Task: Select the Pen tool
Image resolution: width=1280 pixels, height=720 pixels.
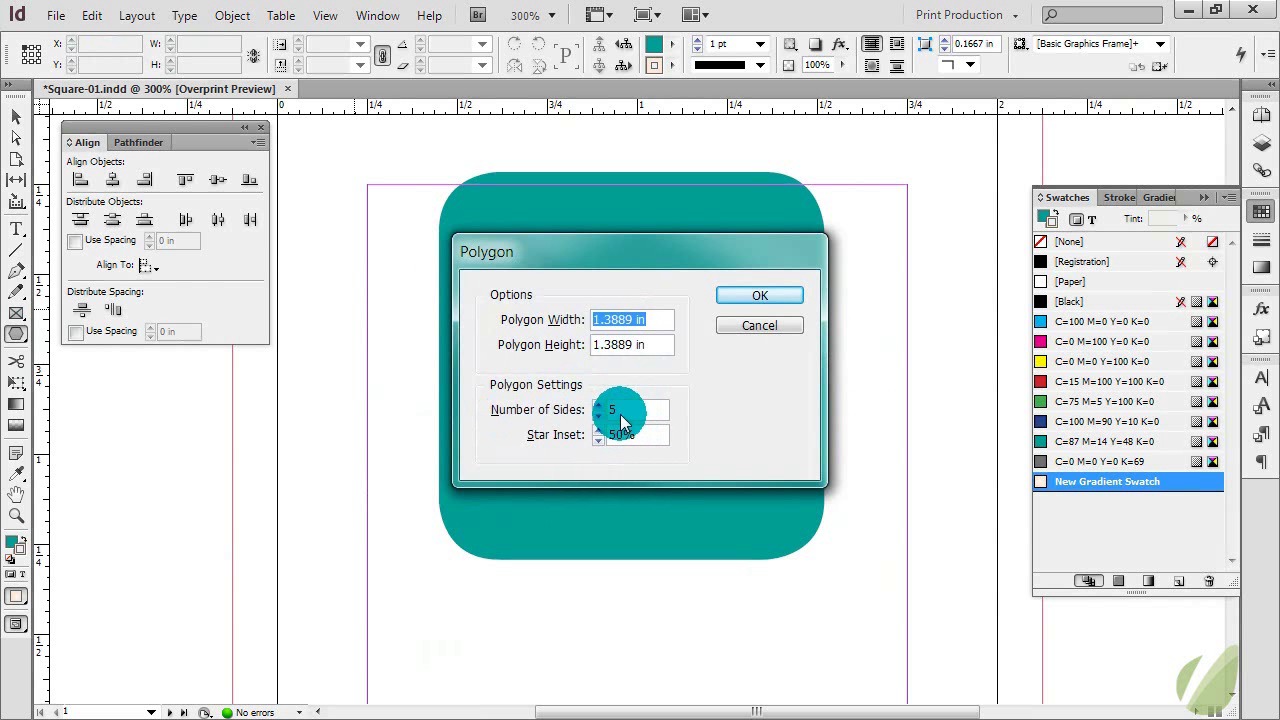Action: [17, 271]
